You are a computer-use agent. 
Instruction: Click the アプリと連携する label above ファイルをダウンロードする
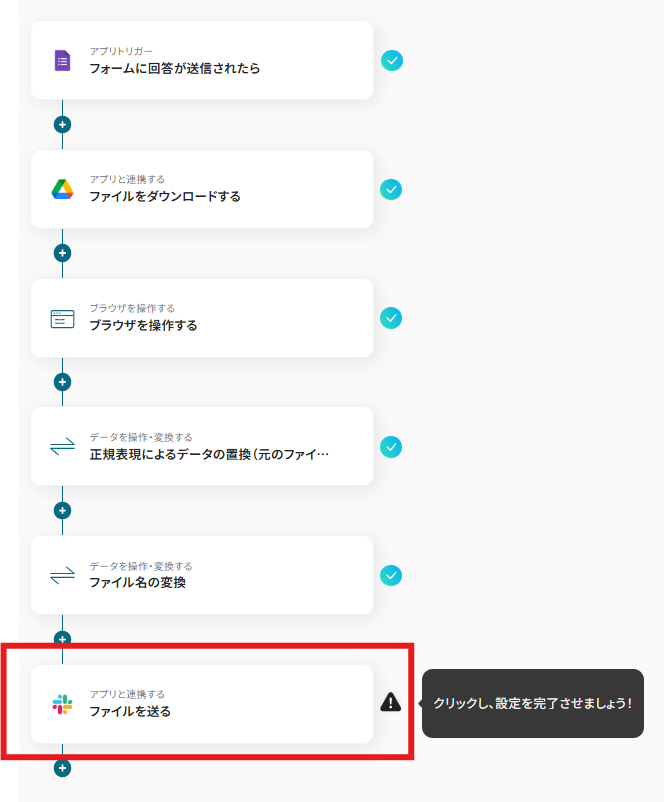pos(127,180)
